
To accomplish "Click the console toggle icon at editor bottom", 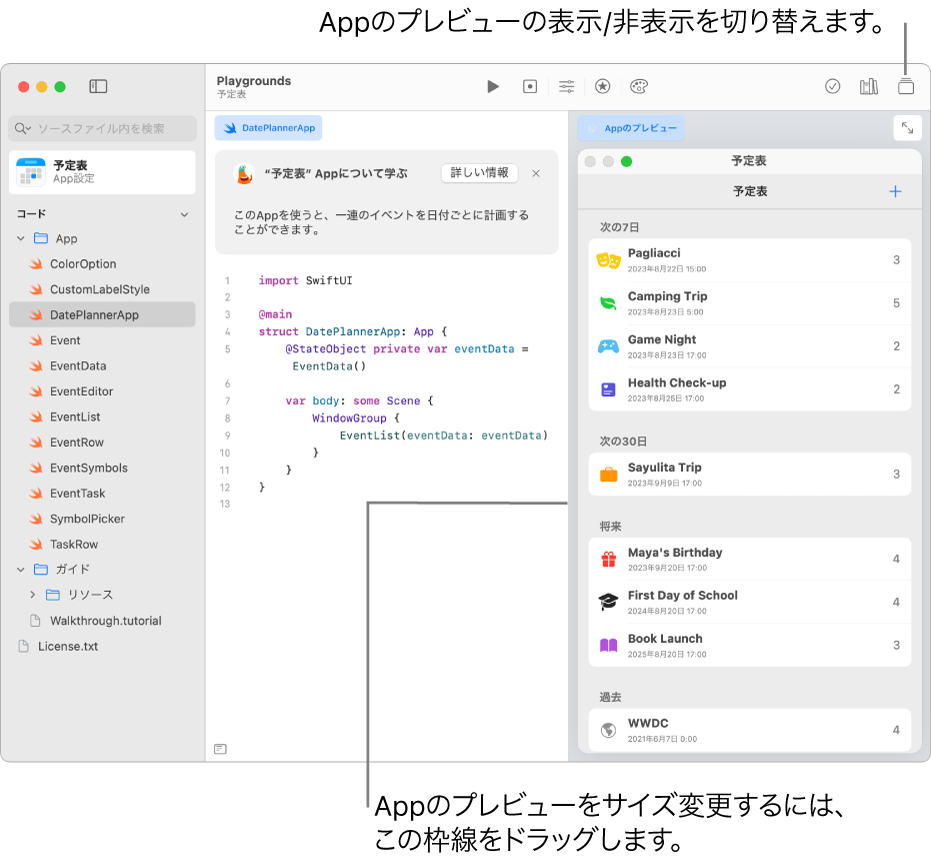I will click(x=220, y=749).
